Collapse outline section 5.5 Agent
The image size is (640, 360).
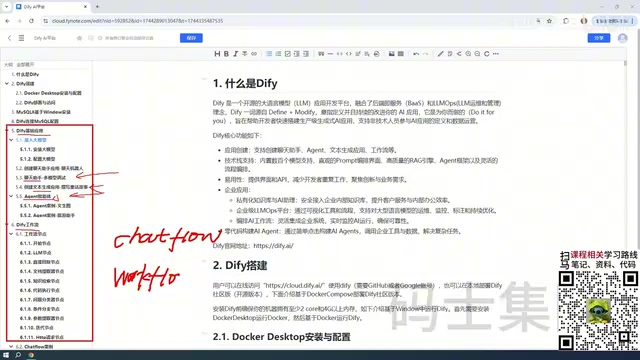pos(11,196)
